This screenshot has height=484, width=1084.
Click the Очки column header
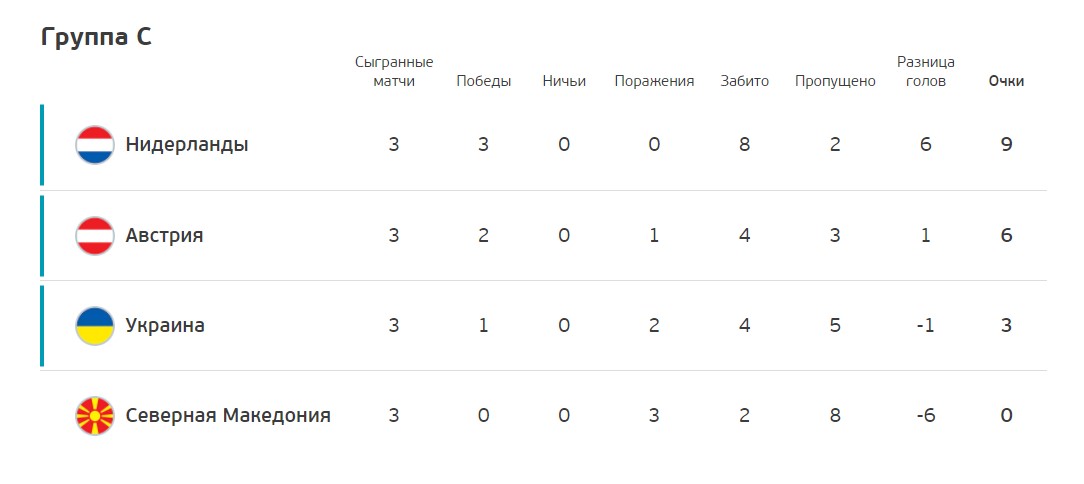tap(1007, 82)
